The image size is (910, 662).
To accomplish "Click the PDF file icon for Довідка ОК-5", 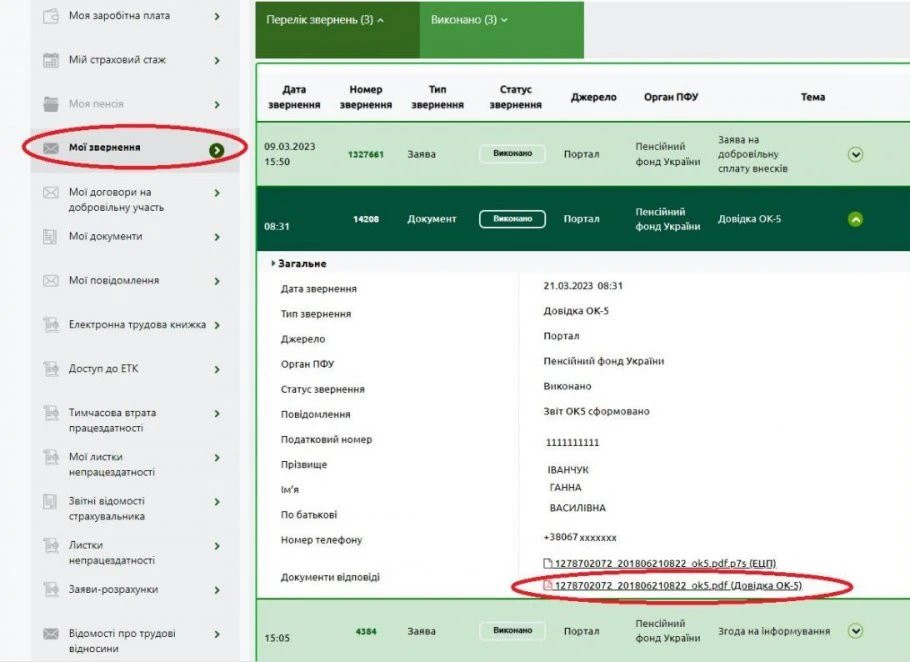I will click(x=547, y=586).
